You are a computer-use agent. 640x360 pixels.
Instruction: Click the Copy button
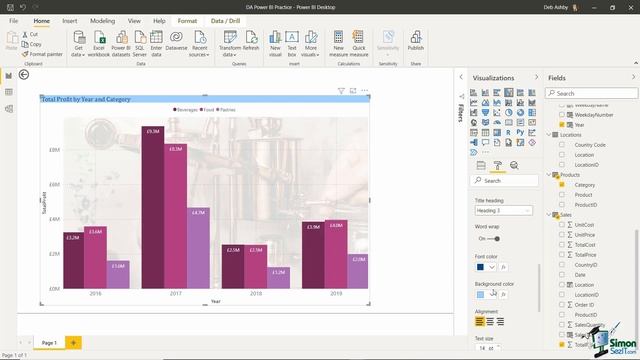(x=32, y=44)
